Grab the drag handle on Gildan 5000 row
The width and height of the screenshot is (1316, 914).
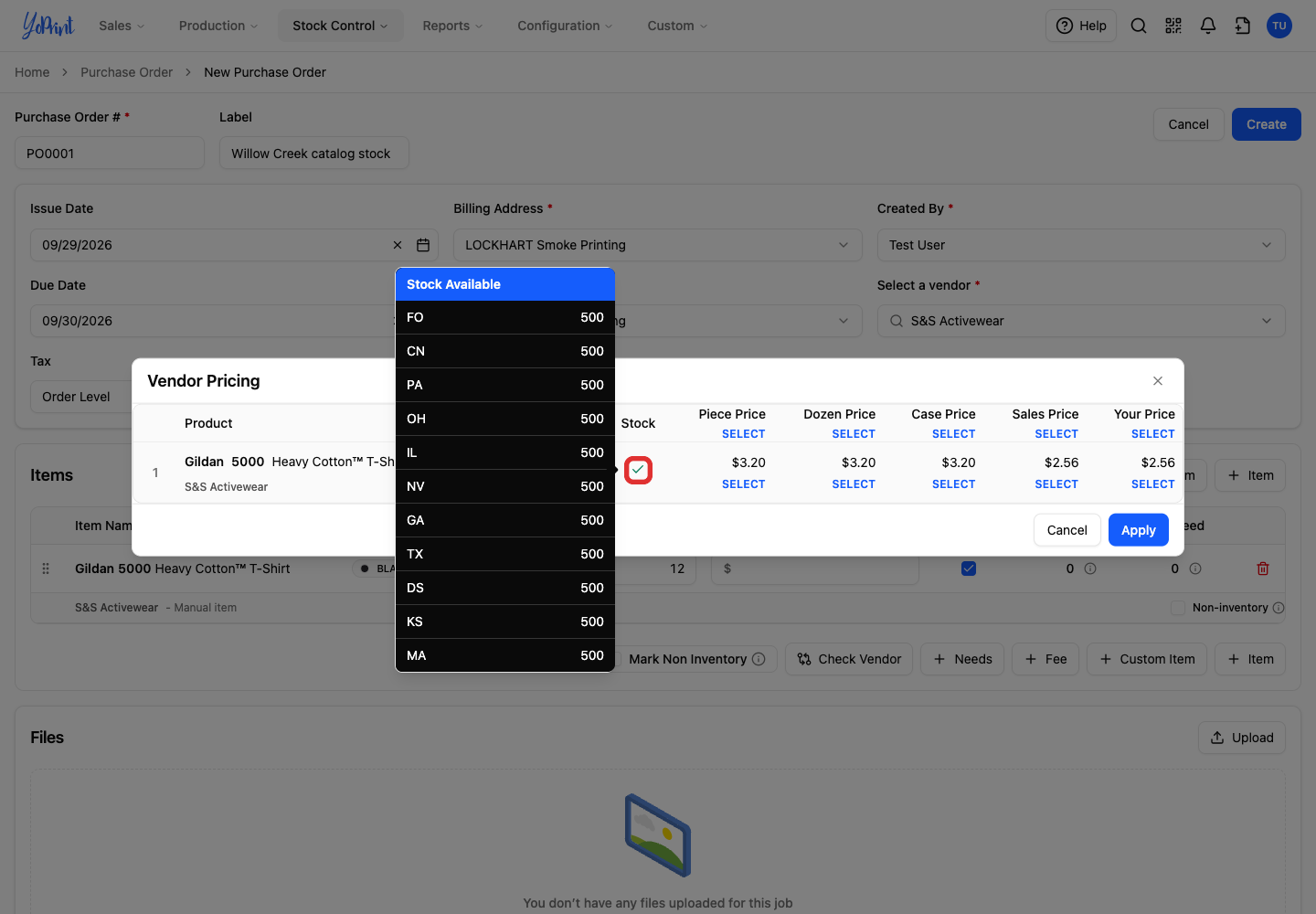[x=46, y=569]
